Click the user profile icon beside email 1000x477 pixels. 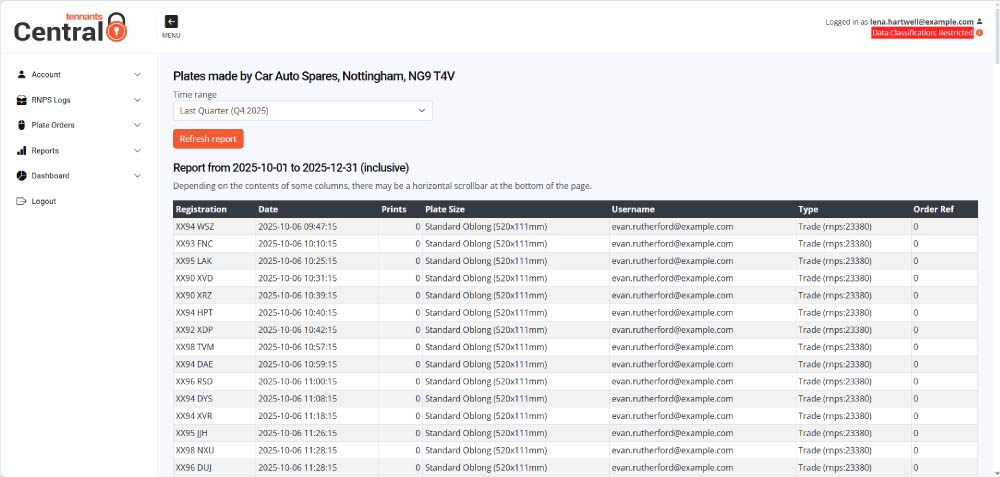click(x=980, y=22)
